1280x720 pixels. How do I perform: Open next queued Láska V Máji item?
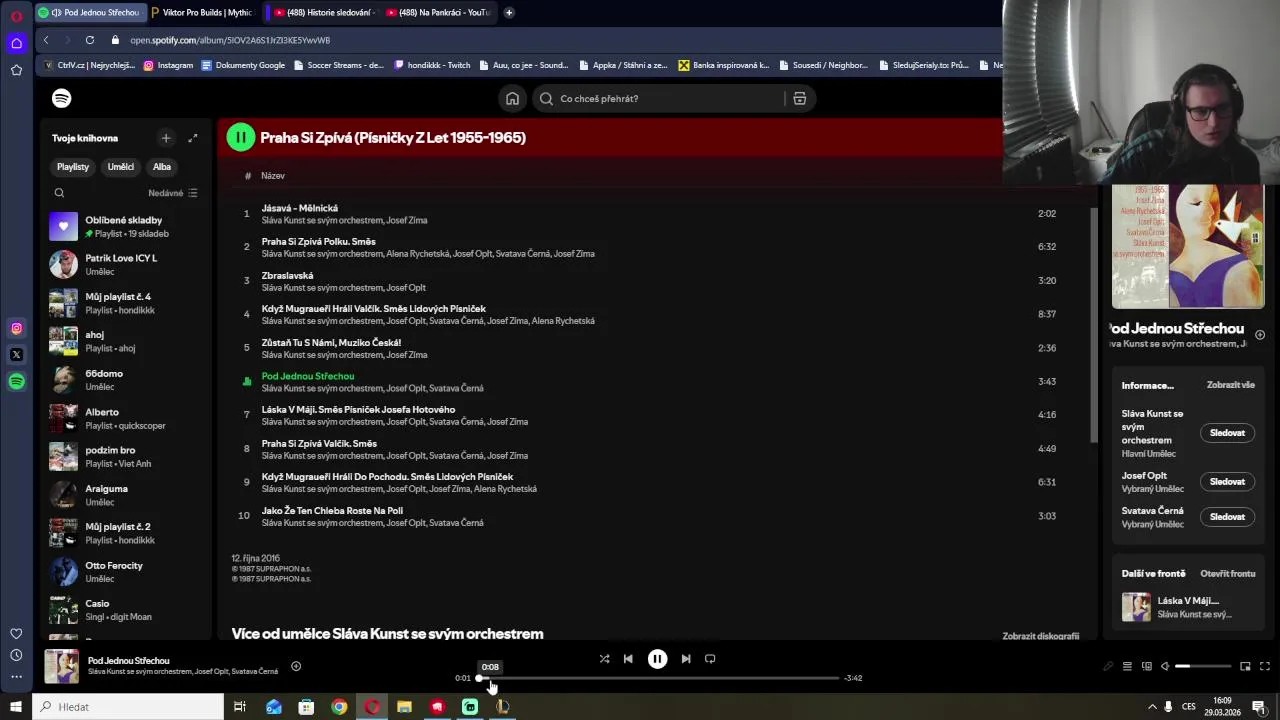pyautogui.click(x=1188, y=607)
